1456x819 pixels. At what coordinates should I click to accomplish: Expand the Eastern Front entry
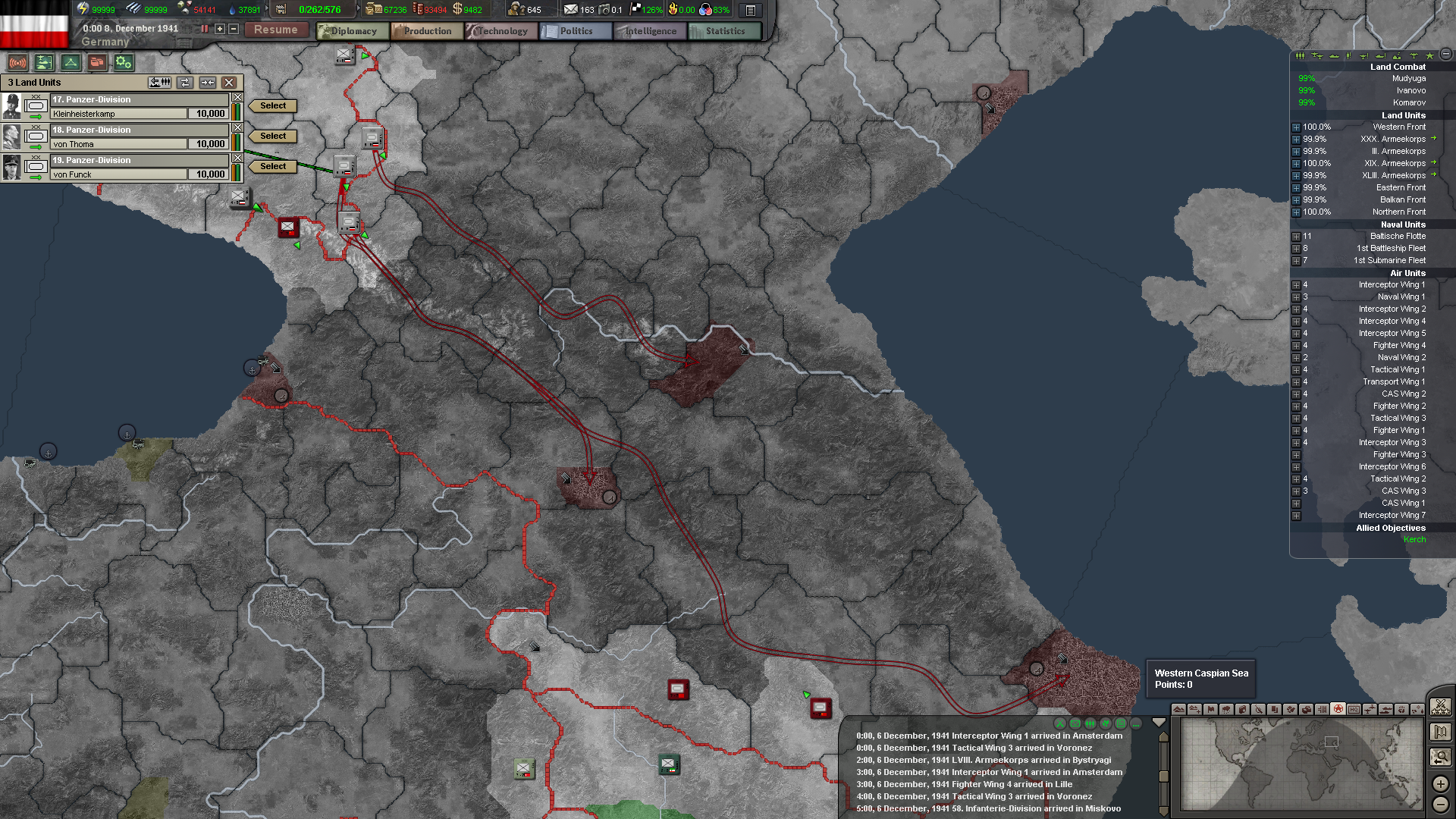pyautogui.click(x=1296, y=188)
